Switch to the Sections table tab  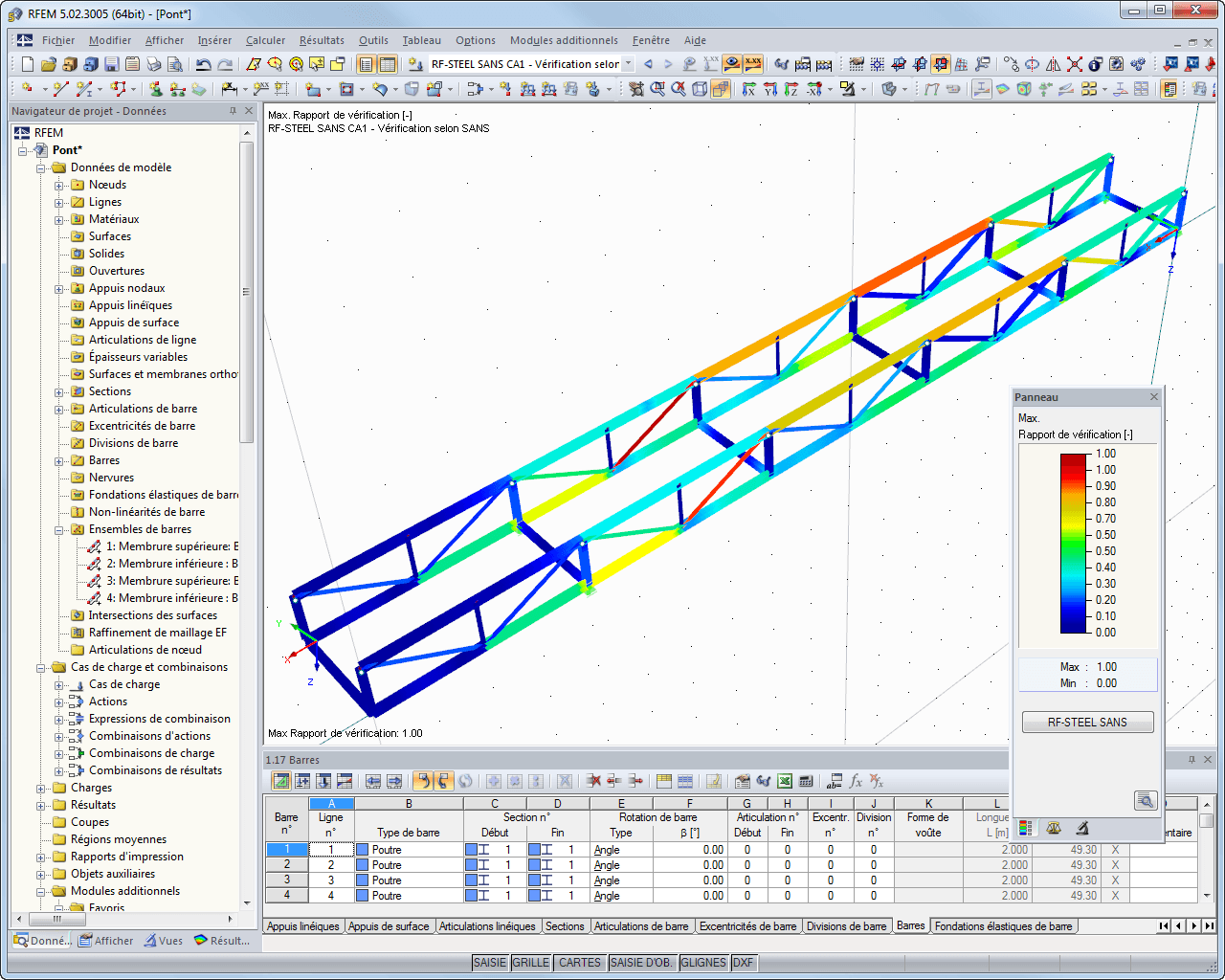pyautogui.click(x=565, y=926)
